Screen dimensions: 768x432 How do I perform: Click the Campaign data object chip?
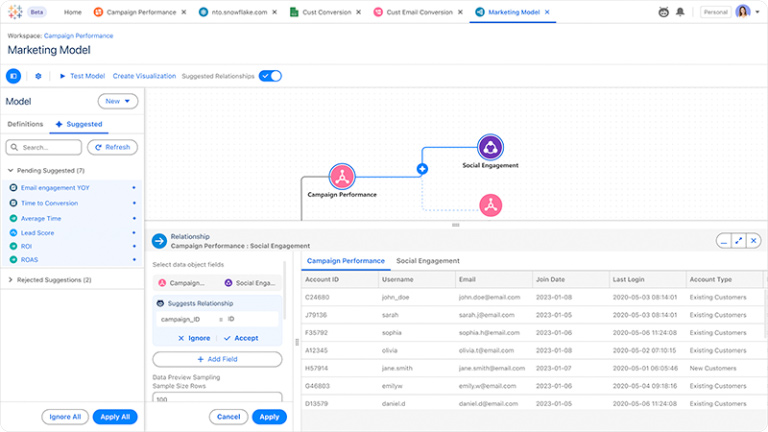tap(182, 283)
